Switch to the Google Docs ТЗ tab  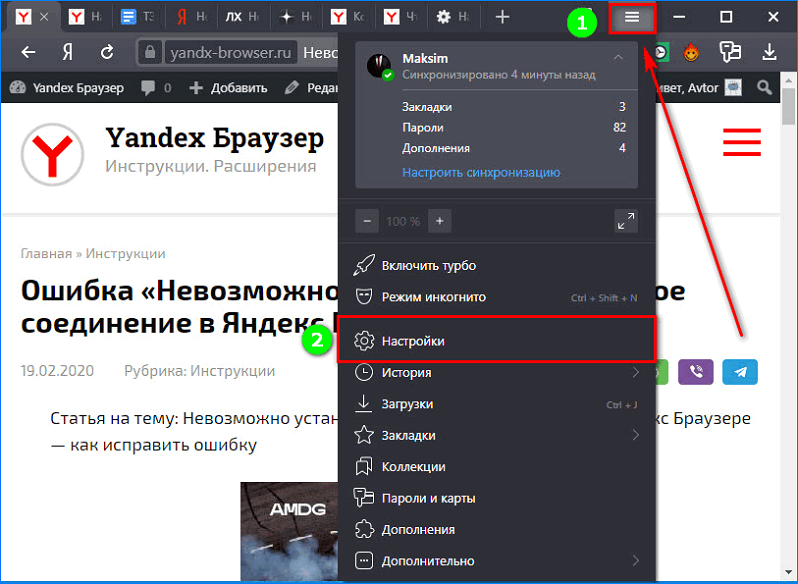pyautogui.click(x=137, y=17)
